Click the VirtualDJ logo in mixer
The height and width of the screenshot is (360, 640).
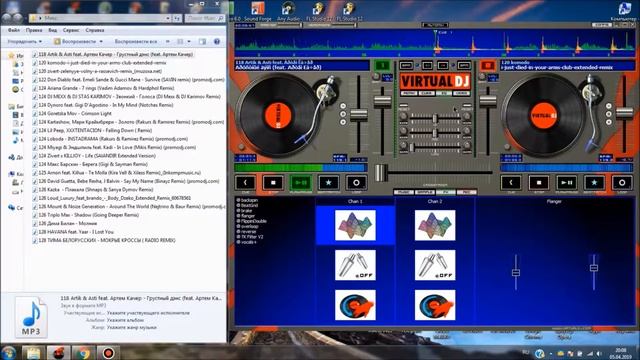click(435, 82)
